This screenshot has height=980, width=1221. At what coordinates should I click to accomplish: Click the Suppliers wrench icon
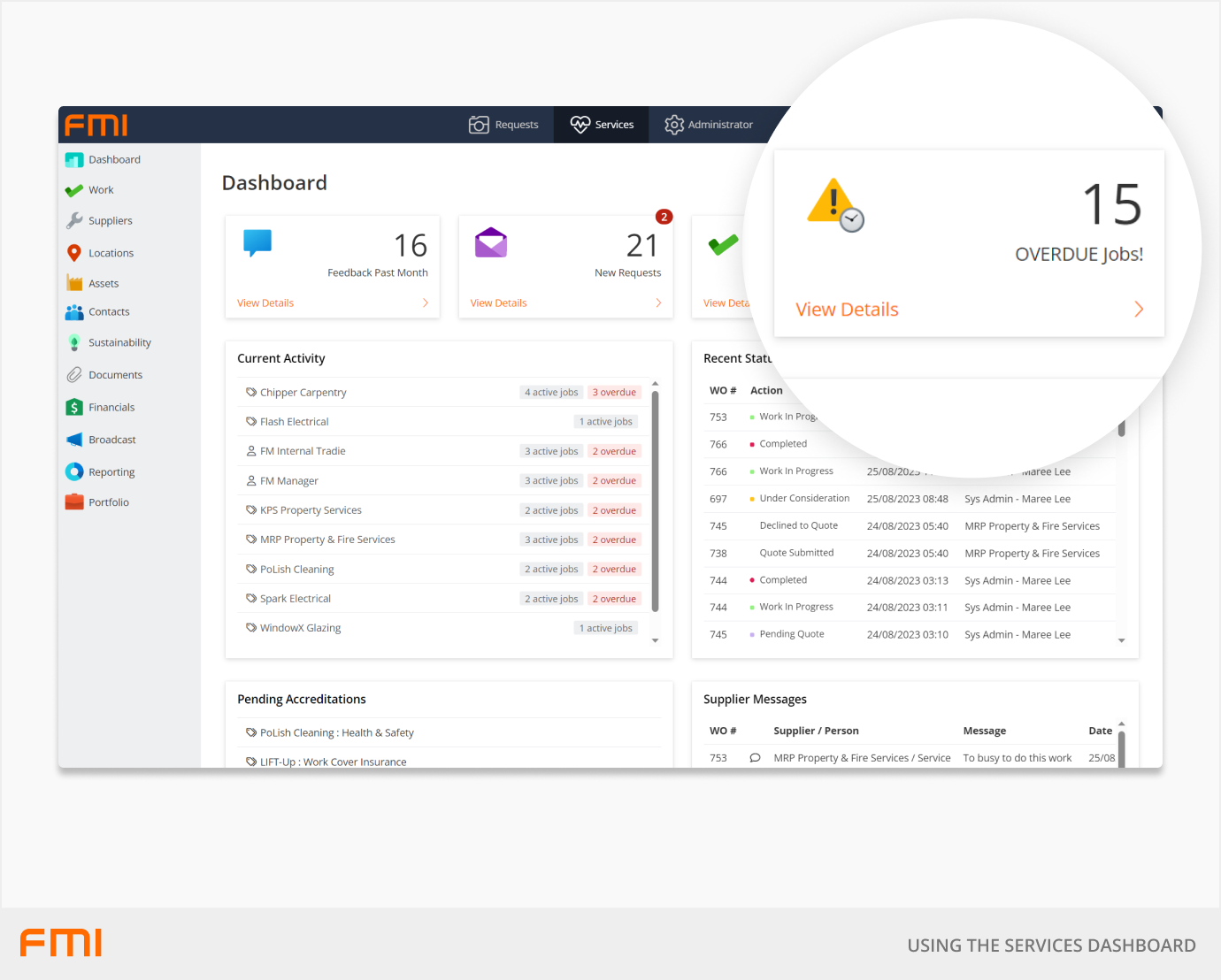coord(74,221)
